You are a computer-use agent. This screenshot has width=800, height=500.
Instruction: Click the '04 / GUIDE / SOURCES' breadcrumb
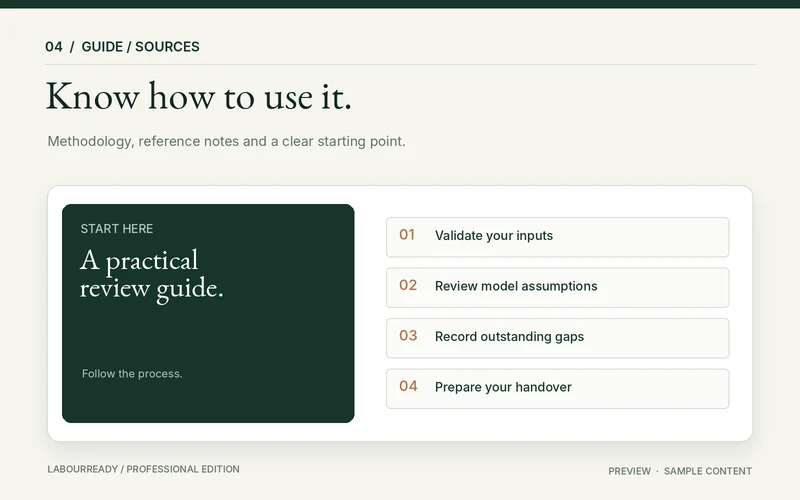[122, 47]
